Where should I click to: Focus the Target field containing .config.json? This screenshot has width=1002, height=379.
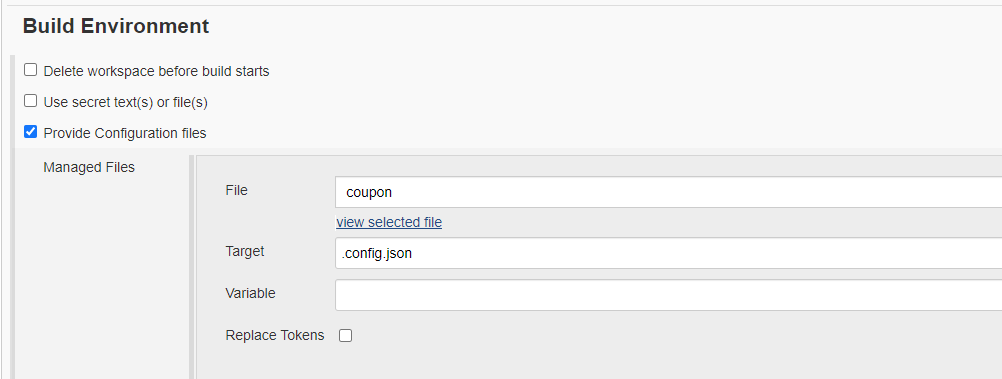click(668, 253)
